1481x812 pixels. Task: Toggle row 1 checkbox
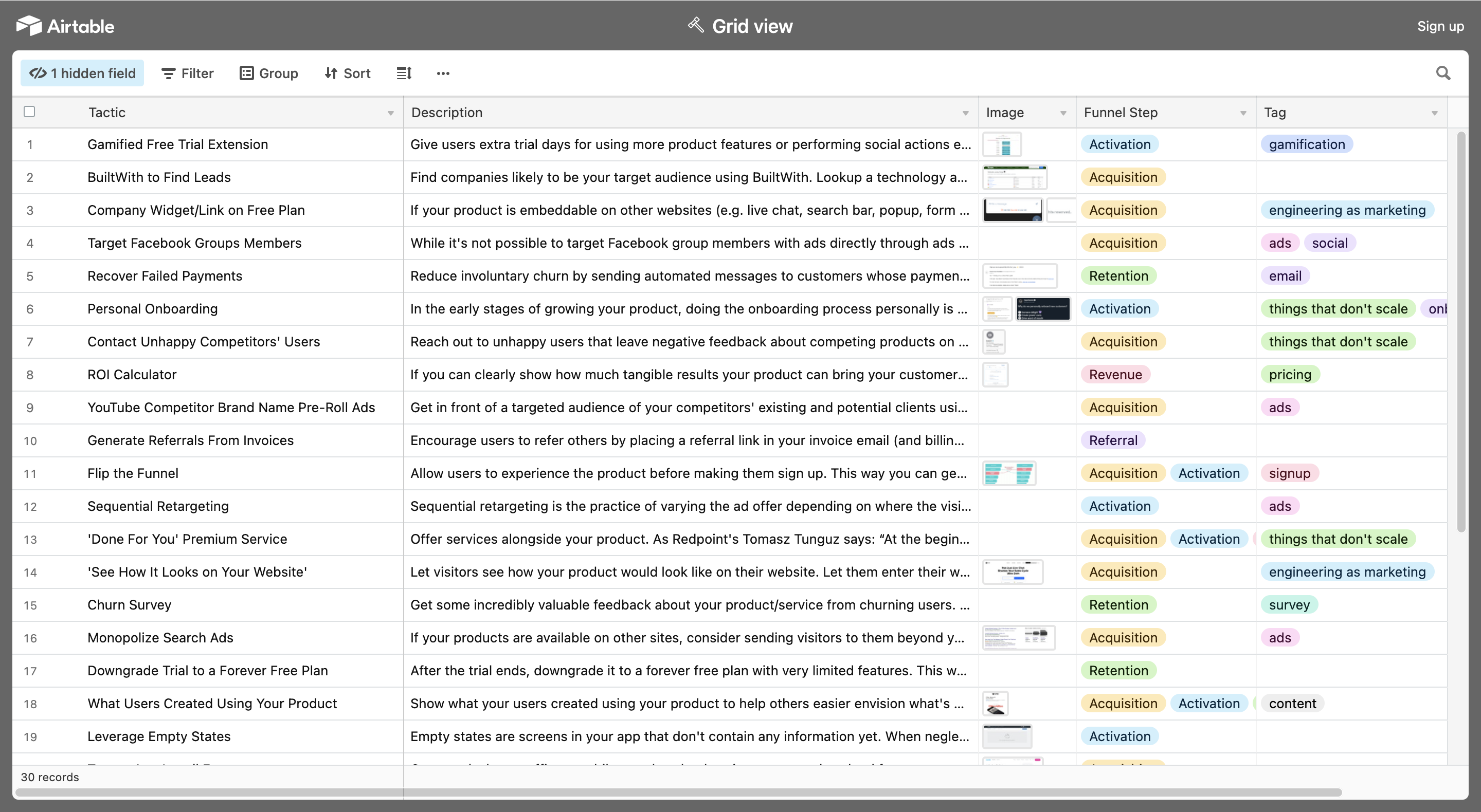tap(30, 144)
